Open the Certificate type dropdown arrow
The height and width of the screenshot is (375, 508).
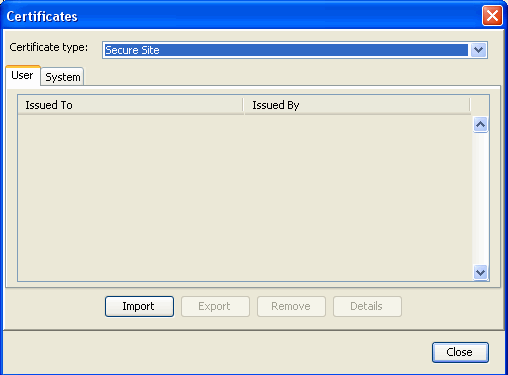pyautogui.click(x=478, y=50)
